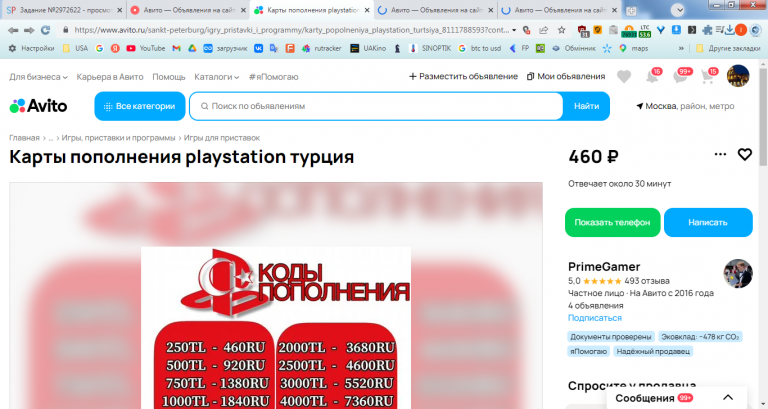Switch to the Задание №2972622 tab
The image size is (768, 409).
click(x=64, y=10)
